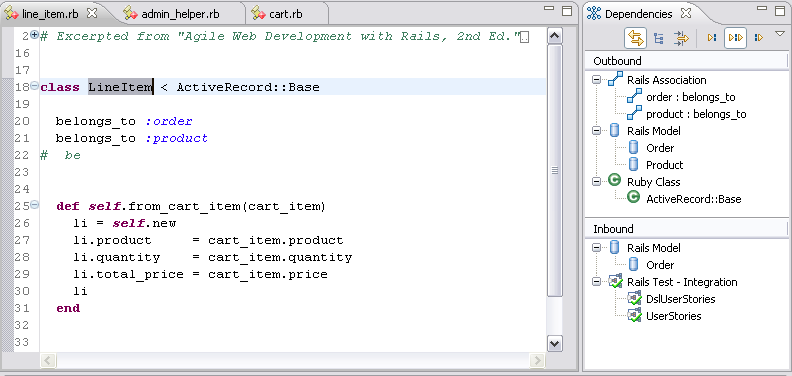
Task: Open the DslUserStories test entry
Action: pos(680,299)
